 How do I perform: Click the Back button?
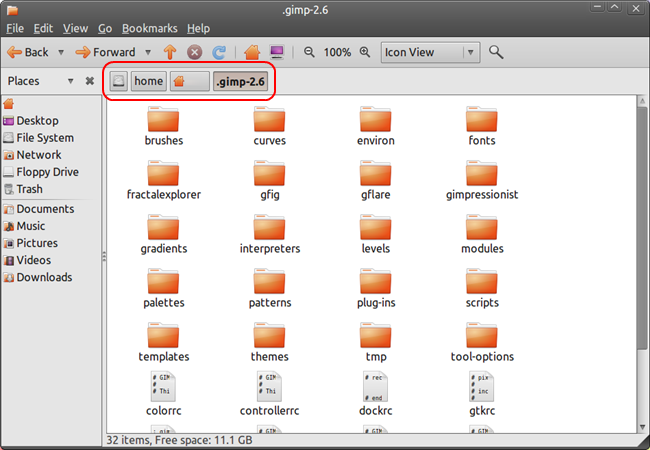28,52
